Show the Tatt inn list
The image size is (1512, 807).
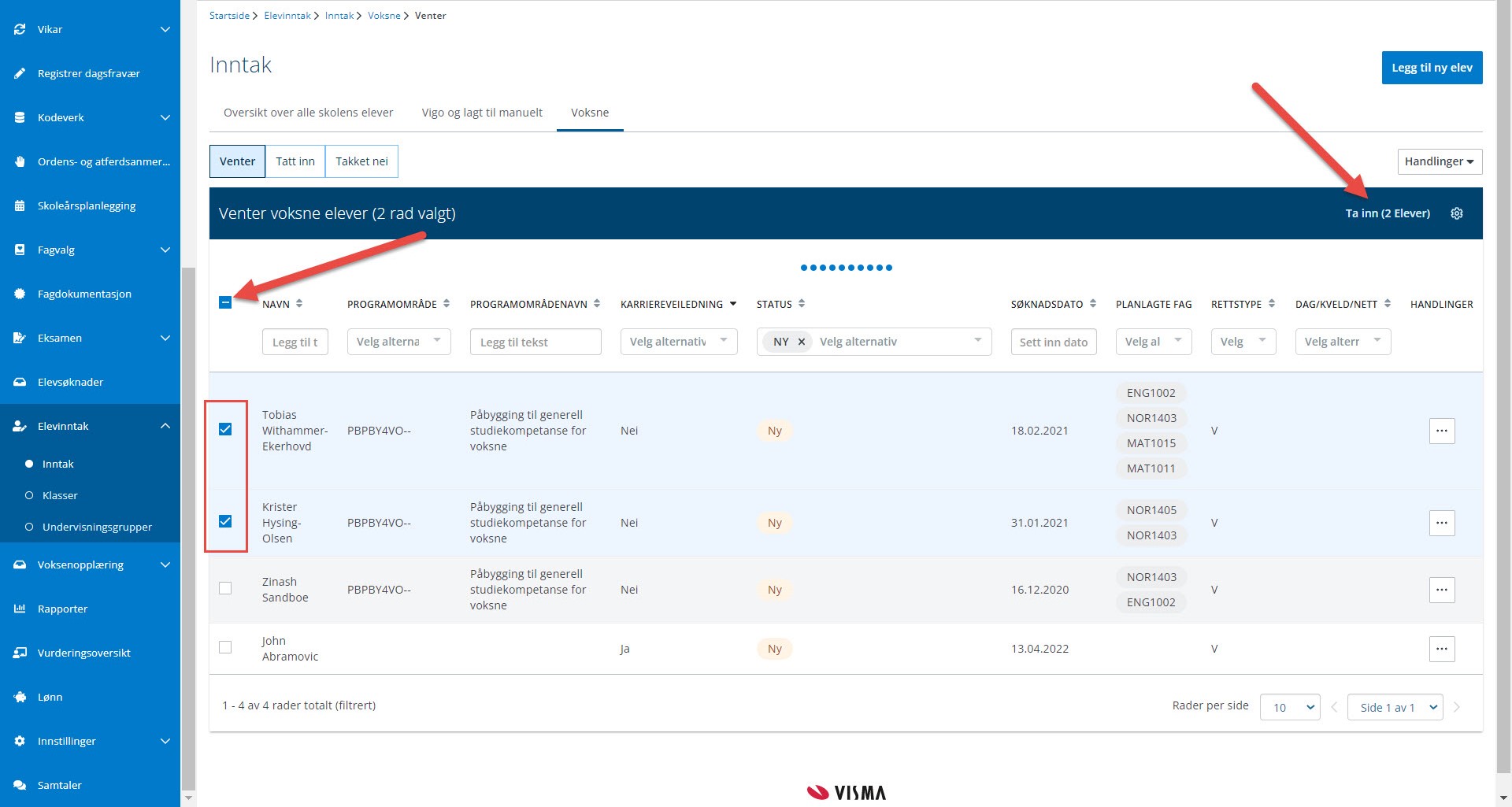[295, 161]
